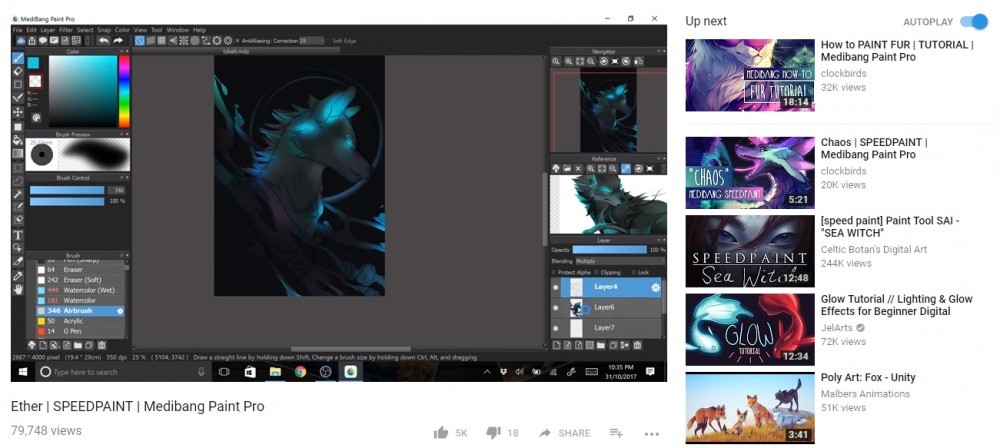Select the Gradient tool

click(18, 153)
